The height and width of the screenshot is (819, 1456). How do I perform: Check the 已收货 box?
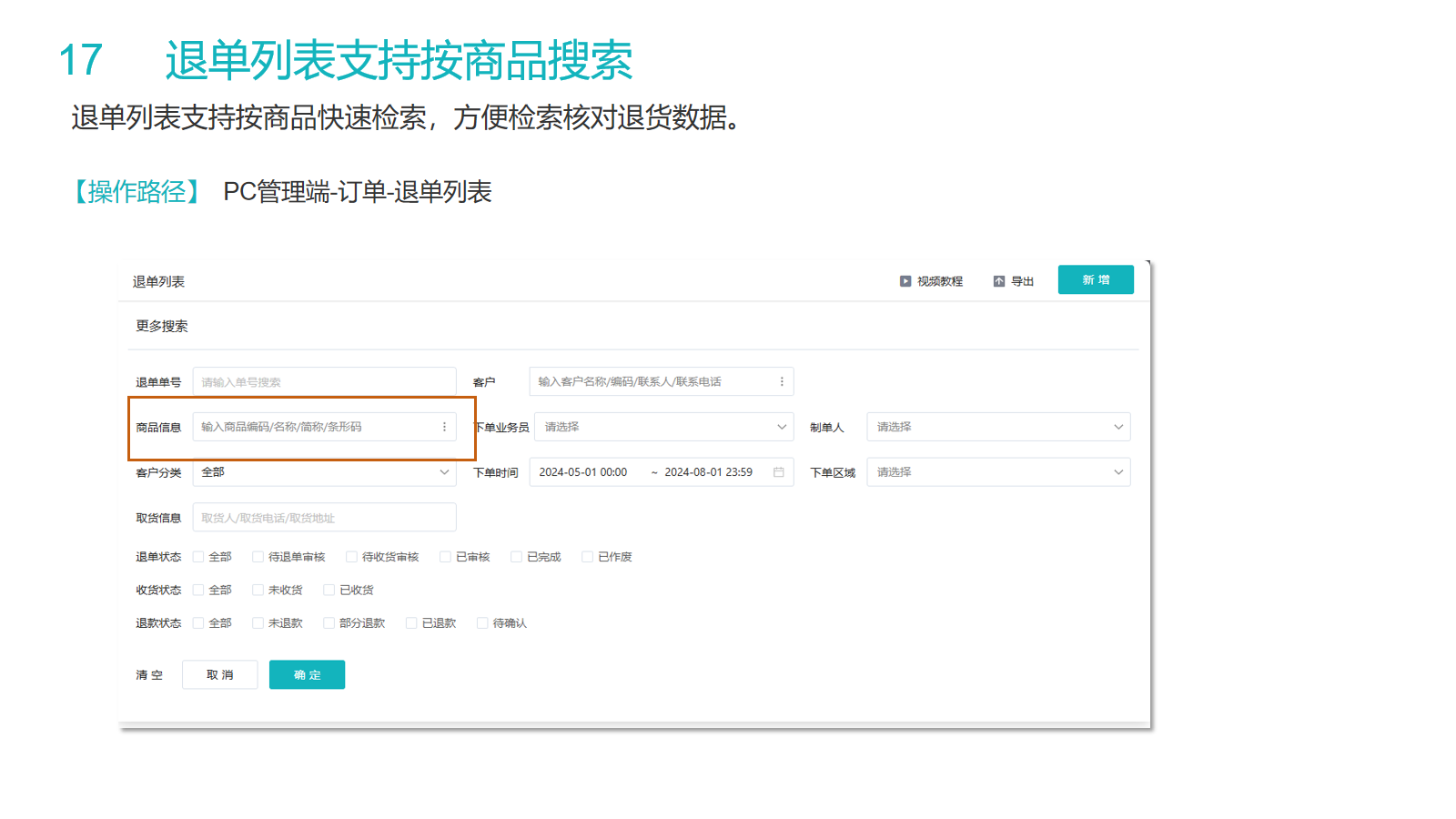[329, 590]
